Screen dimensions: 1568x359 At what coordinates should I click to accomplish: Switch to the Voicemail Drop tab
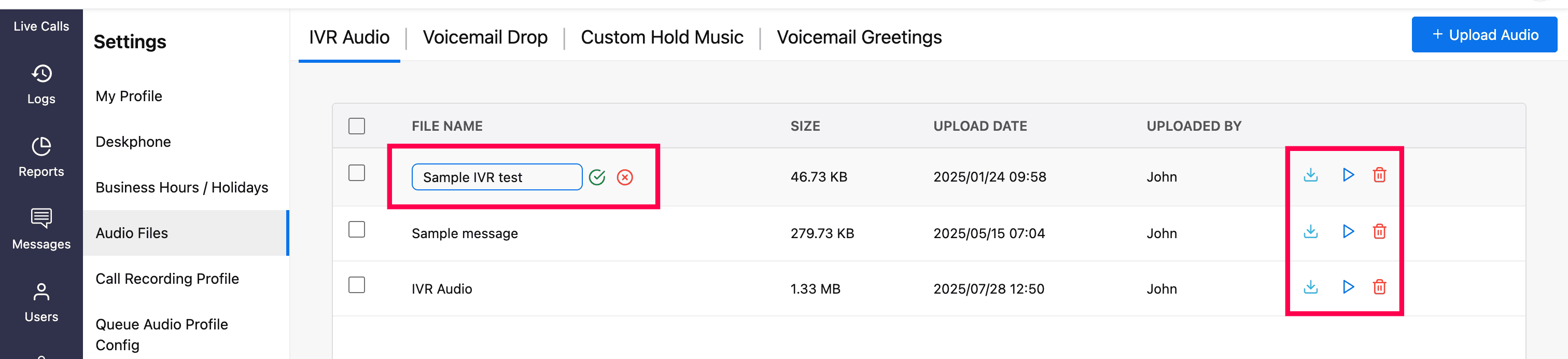[485, 37]
